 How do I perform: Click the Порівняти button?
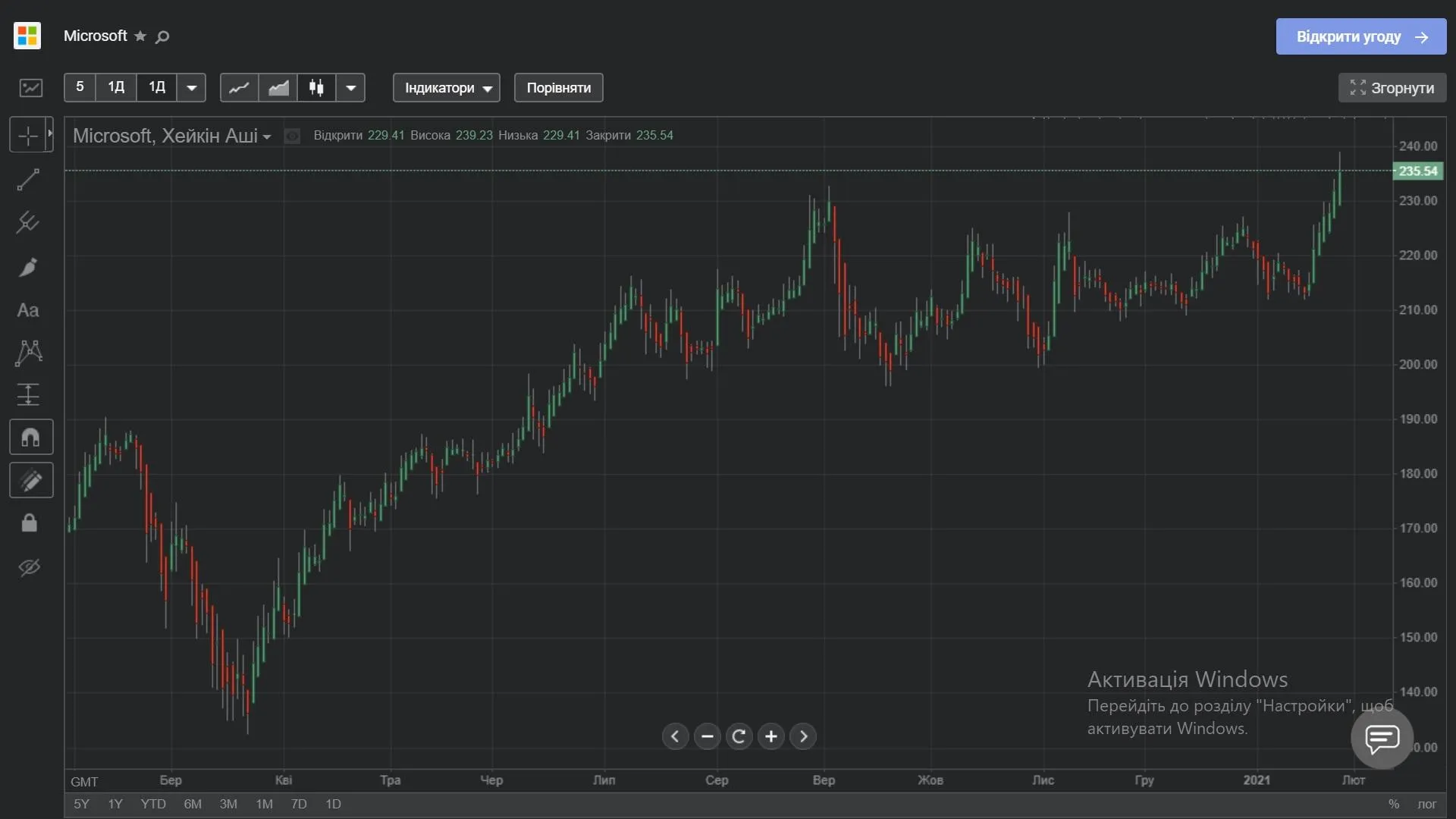pos(559,87)
